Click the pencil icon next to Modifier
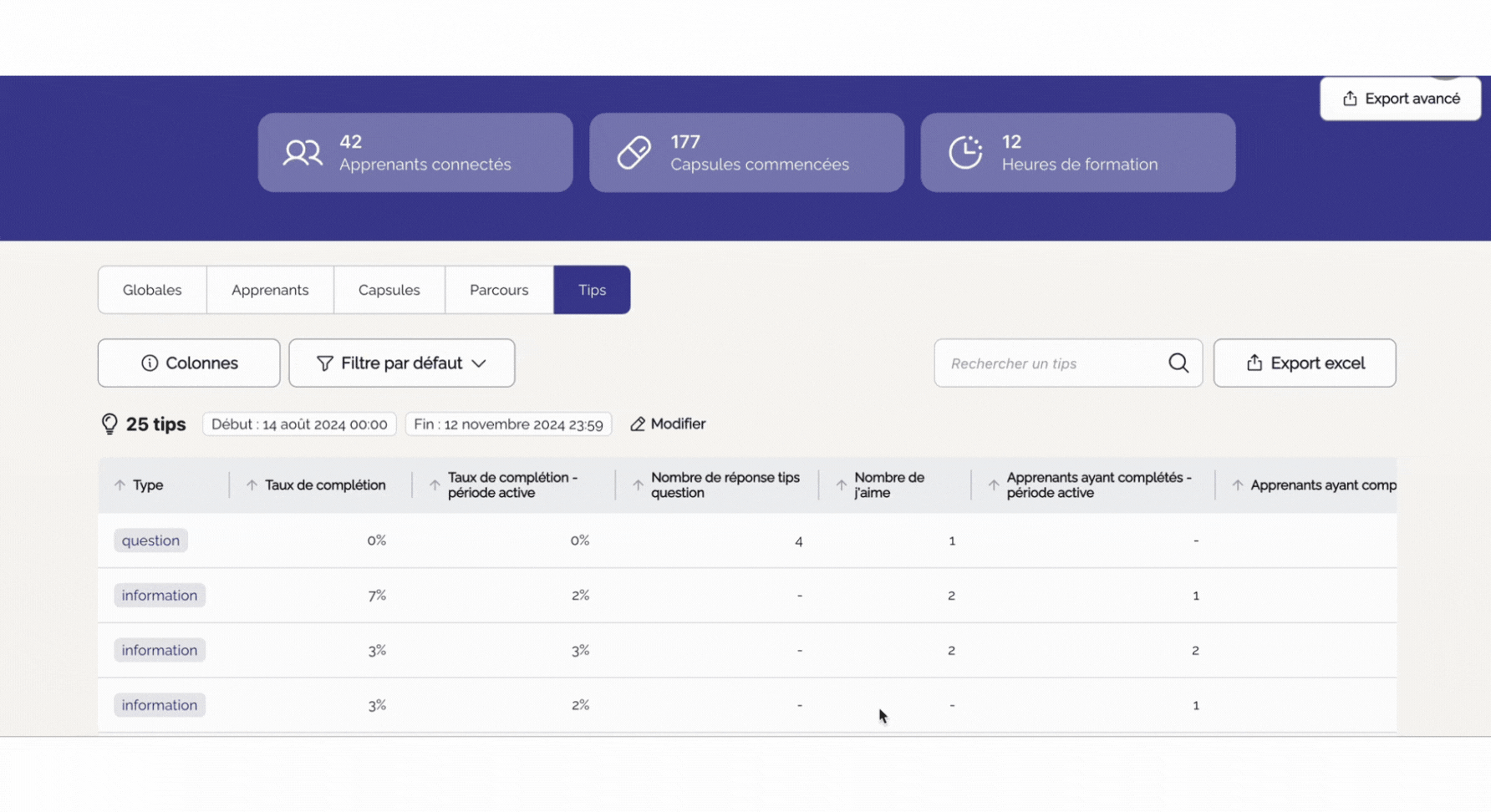The width and height of the screenshot is (1491, 812). coord(638,424)
